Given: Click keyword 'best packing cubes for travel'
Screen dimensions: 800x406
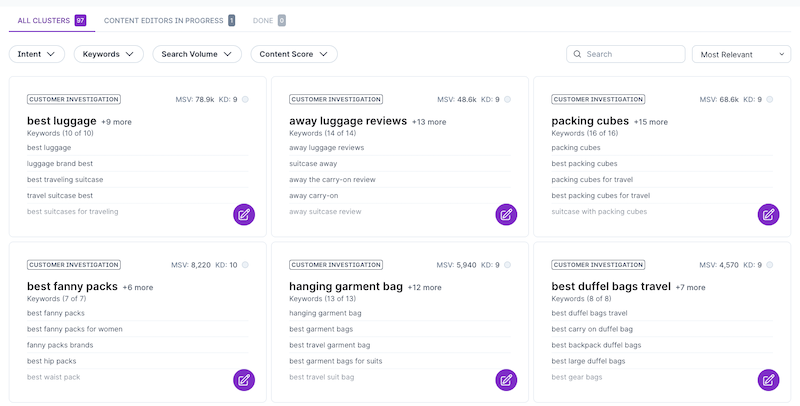Looking at the screenshot, I should pos(601,195).
